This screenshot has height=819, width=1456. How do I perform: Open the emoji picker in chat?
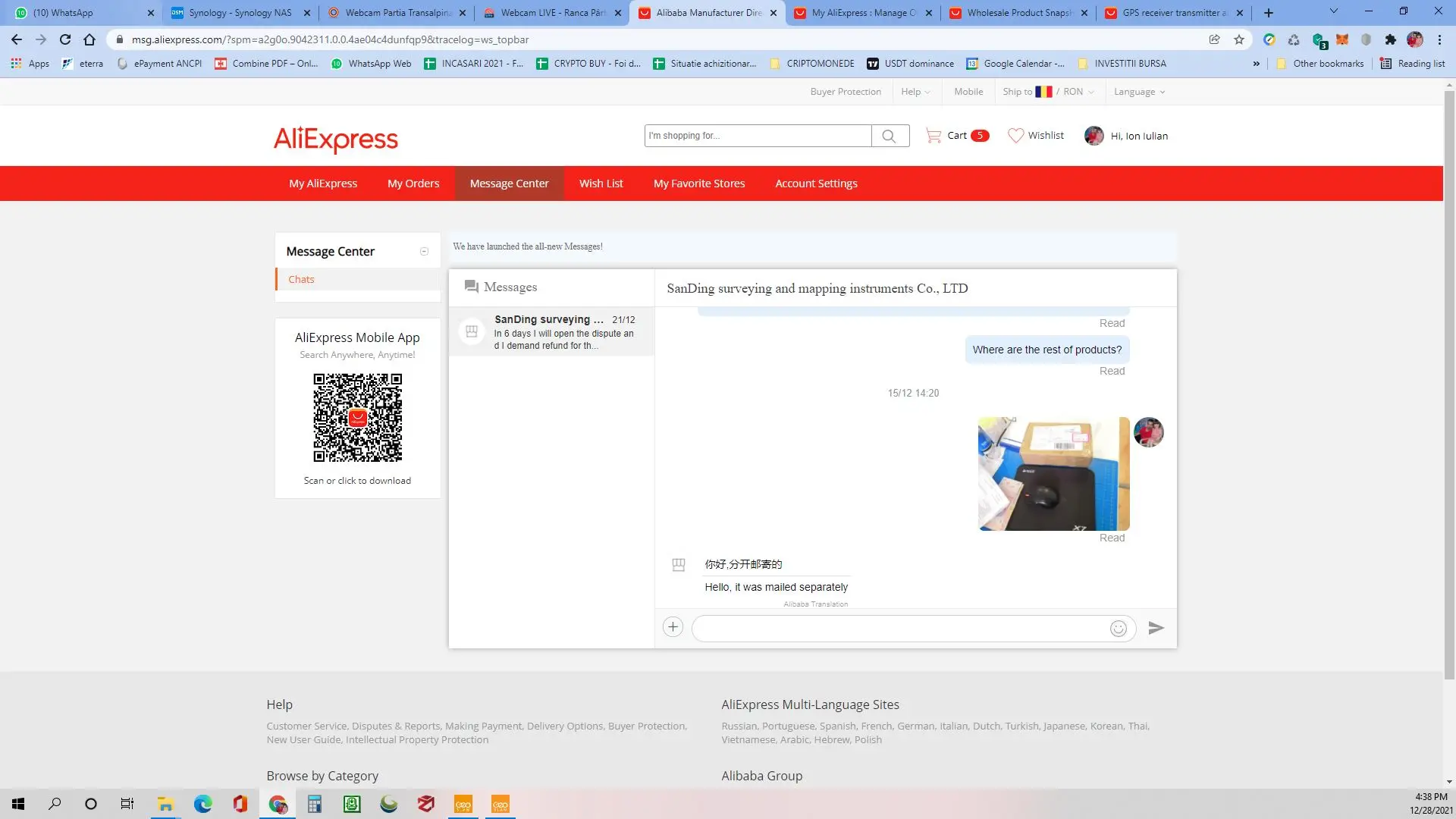coord(1118,629)
